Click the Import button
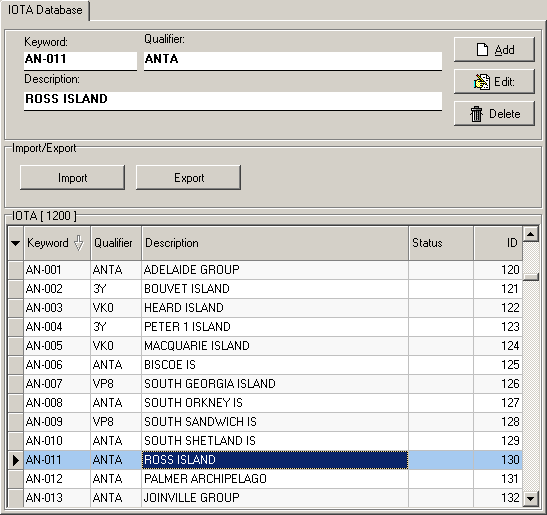547x515 pixels. pyautogui.click(x=72, y=178)
